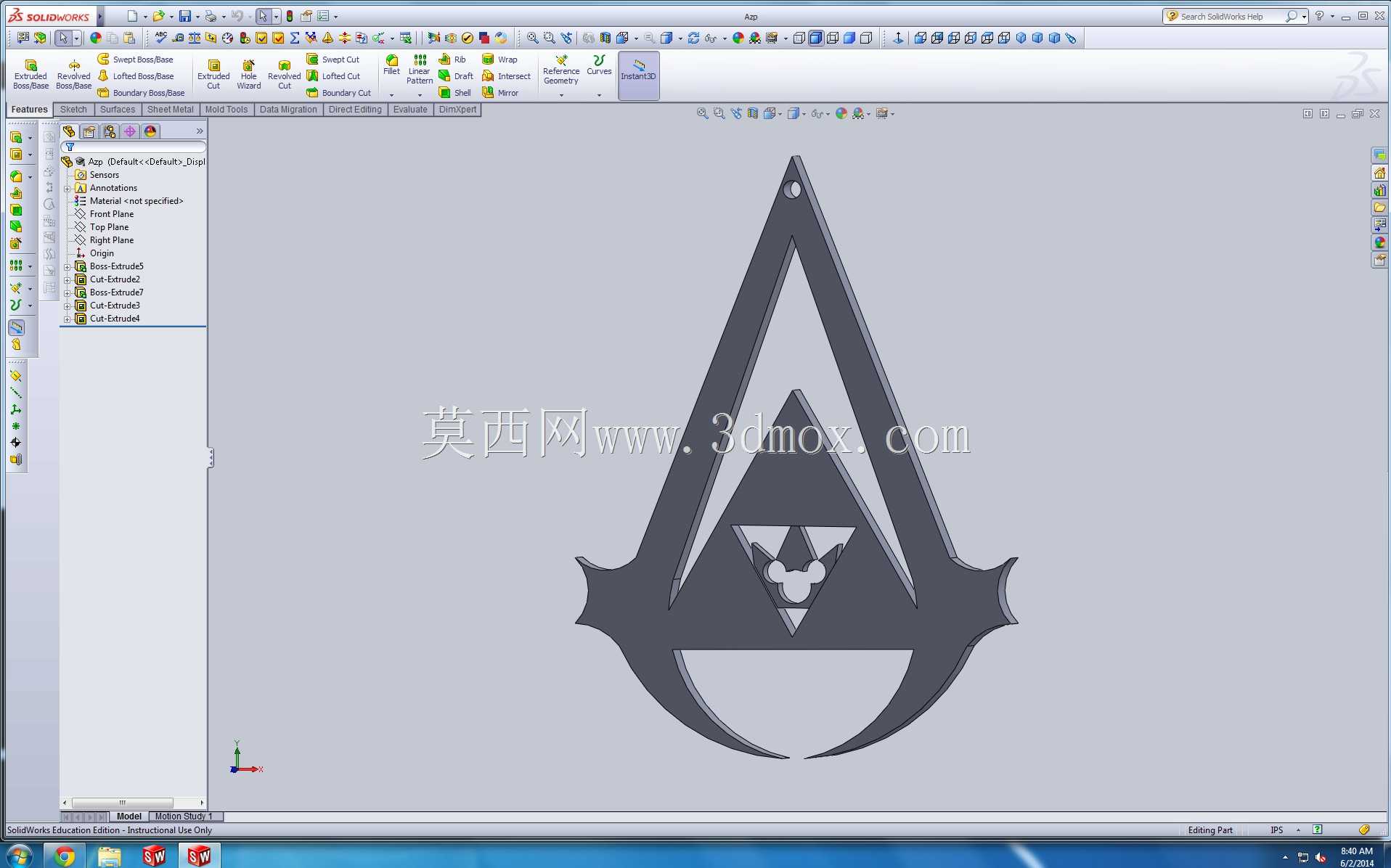Expand the Boss-Extrude5 feature
The height and width of the screenshot is (868, 1391).
coord(68,267)
